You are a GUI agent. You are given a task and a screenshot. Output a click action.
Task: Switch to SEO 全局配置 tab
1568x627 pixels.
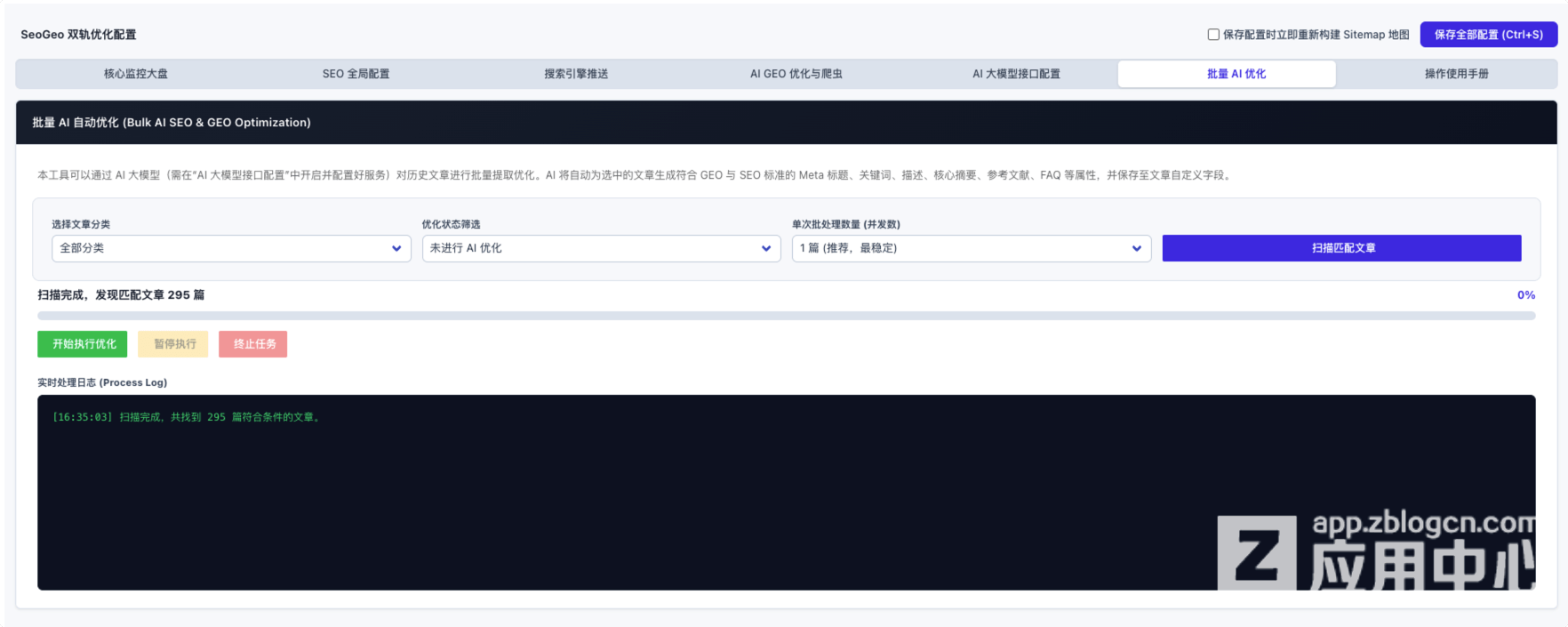[x=356, y=74]
